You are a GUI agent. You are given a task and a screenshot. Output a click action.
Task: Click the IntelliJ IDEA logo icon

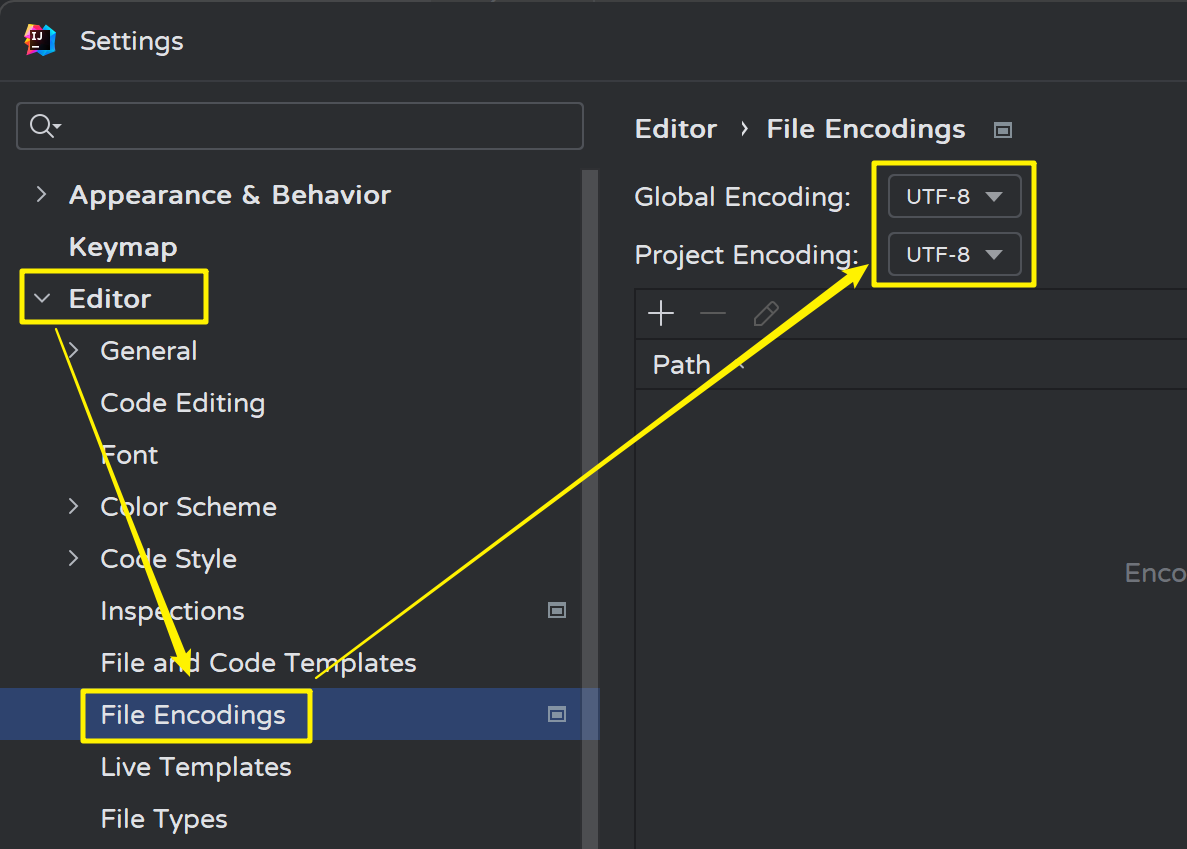tap(40, 40)
